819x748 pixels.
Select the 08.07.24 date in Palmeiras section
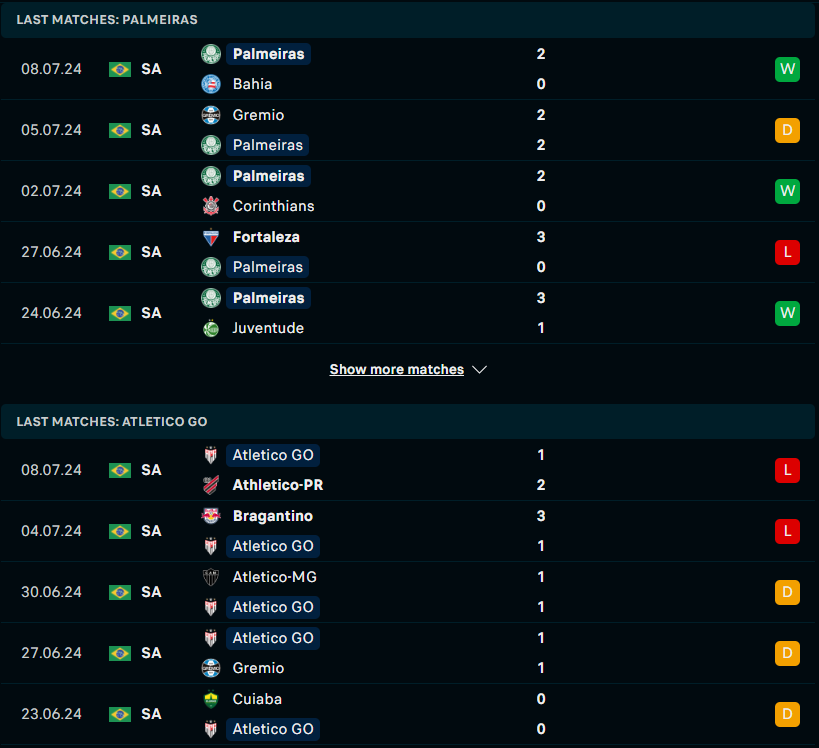(x=51, y=69)
